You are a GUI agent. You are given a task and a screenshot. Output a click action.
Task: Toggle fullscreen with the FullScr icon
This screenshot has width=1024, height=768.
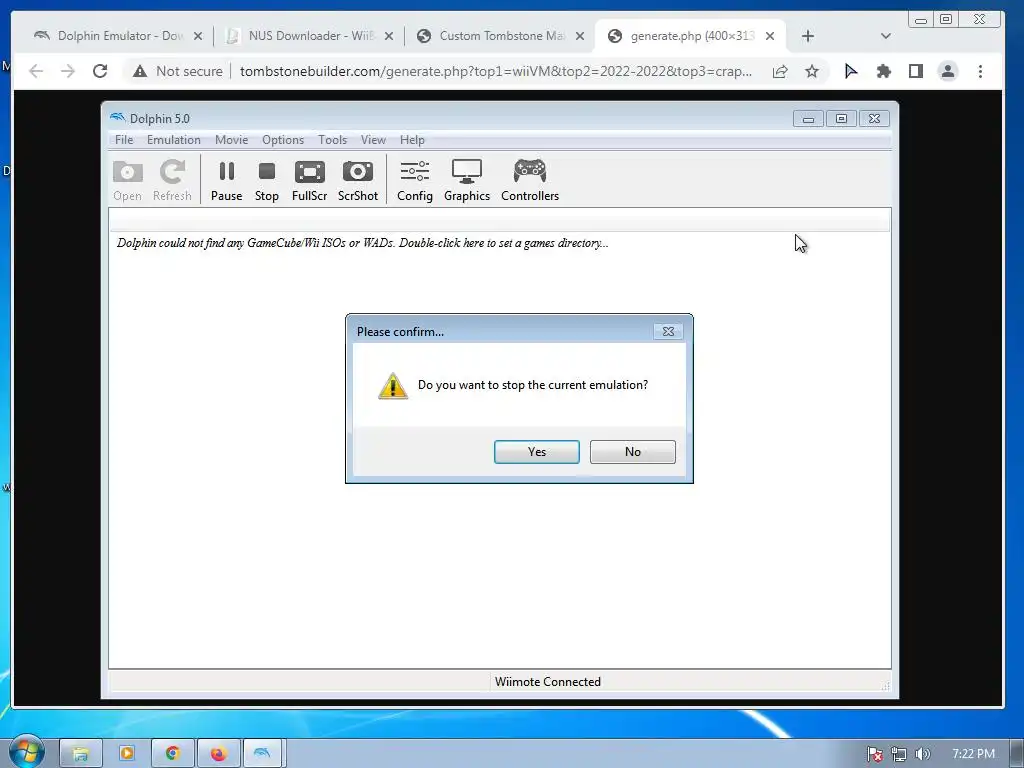point(310,180)
